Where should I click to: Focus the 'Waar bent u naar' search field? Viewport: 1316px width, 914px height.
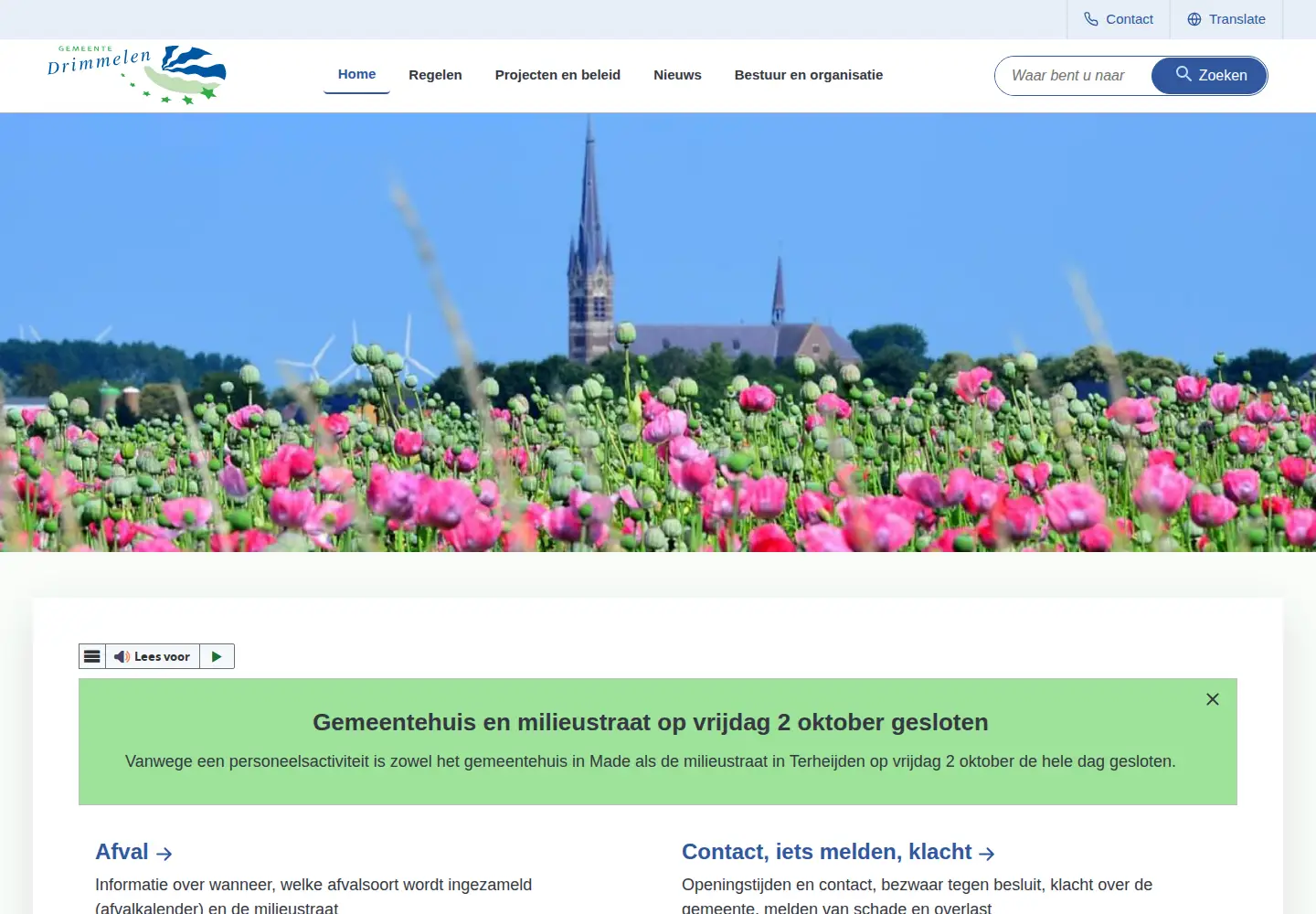pos(1074,76)
